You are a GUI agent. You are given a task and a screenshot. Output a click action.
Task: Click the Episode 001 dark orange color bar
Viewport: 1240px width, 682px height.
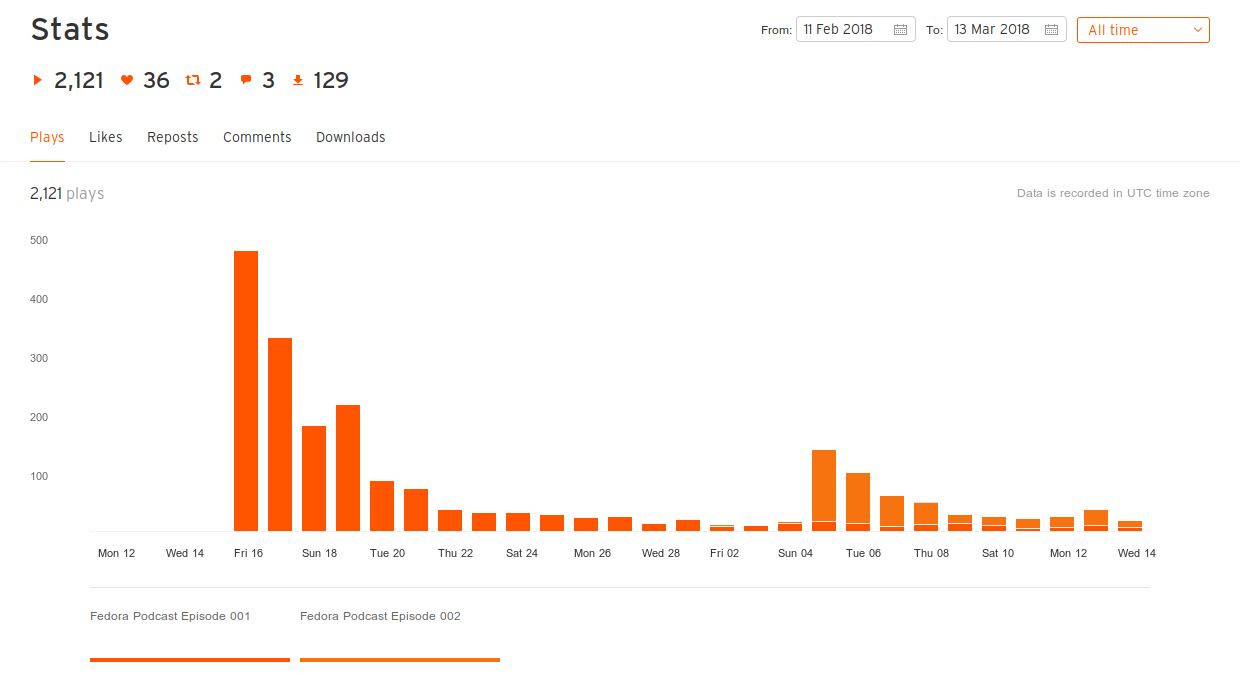[x=190, y=660]
